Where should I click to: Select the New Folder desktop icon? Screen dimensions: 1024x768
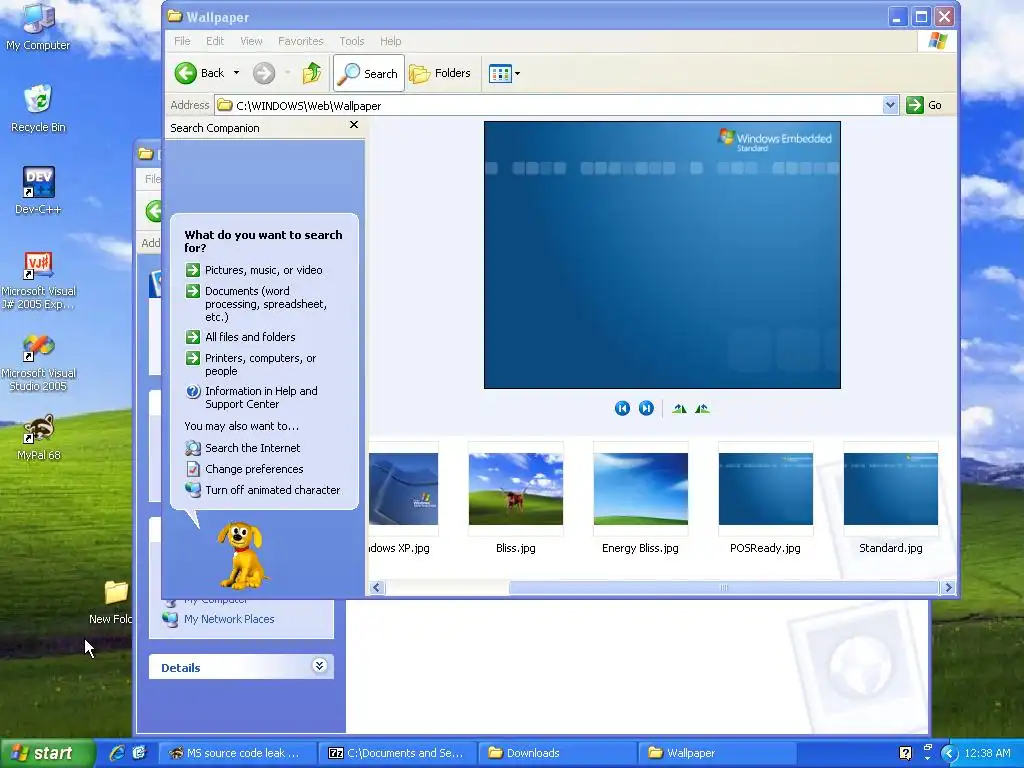click(x=112, y=602)
